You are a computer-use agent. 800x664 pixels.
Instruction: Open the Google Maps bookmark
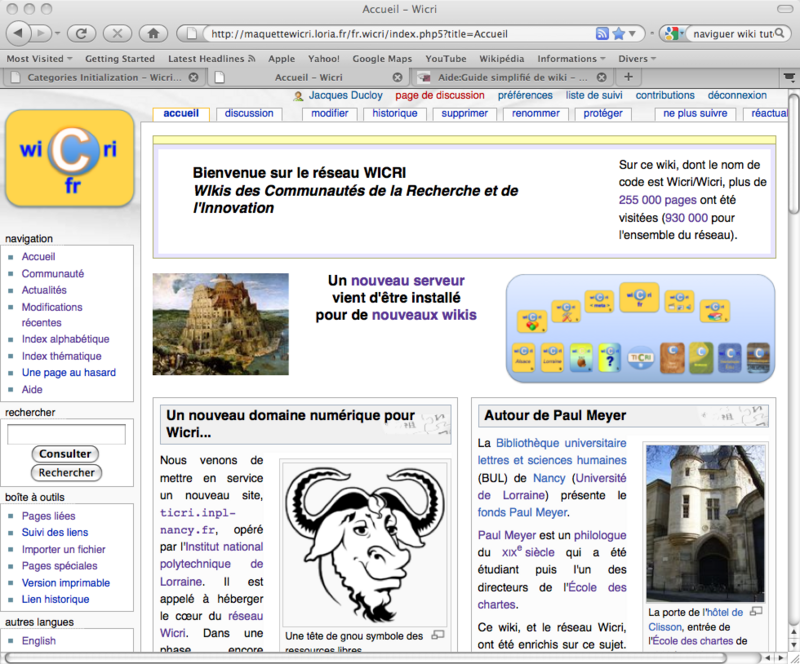coord(382,59)
